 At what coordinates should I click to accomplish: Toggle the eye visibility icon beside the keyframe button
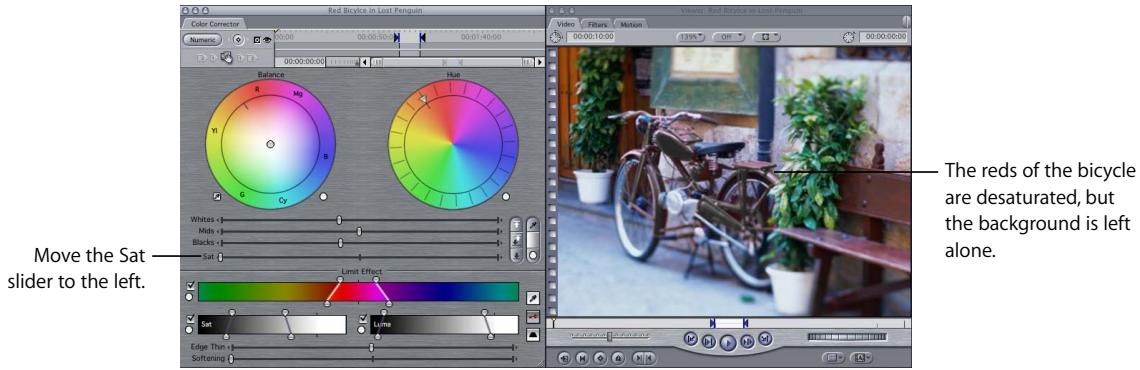(x=267, y=41)
